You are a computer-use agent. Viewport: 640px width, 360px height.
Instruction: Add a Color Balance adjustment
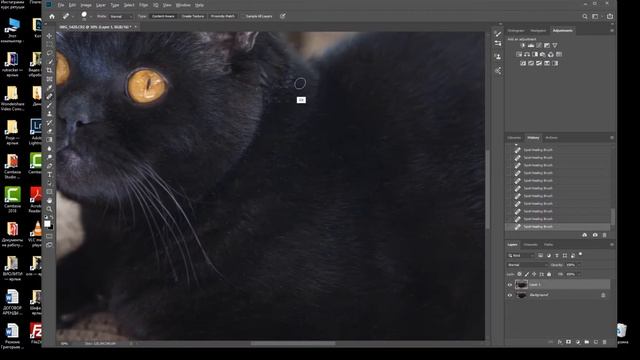coord(527,54)
